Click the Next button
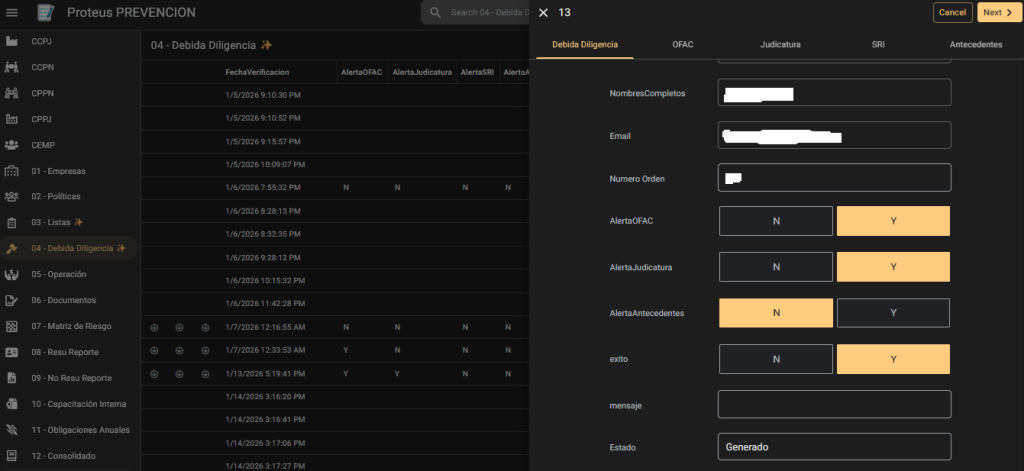Image resolution: width=1024 pixels, height=471 pixels. [995, 13]
